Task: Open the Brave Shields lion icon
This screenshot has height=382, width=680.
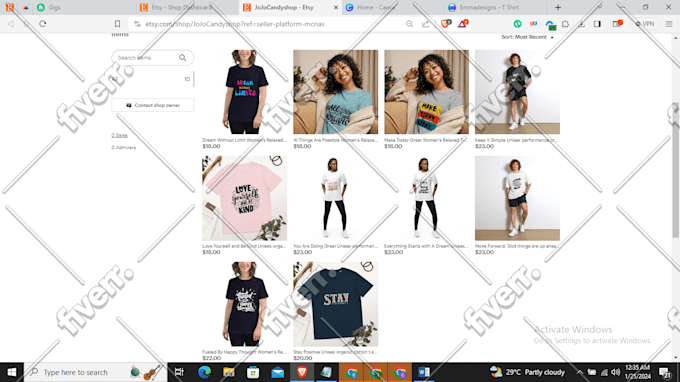Action: coord(445,23)
